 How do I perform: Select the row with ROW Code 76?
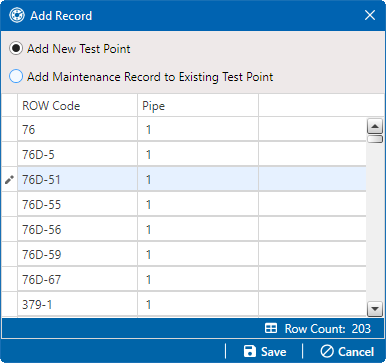(184, 129)
